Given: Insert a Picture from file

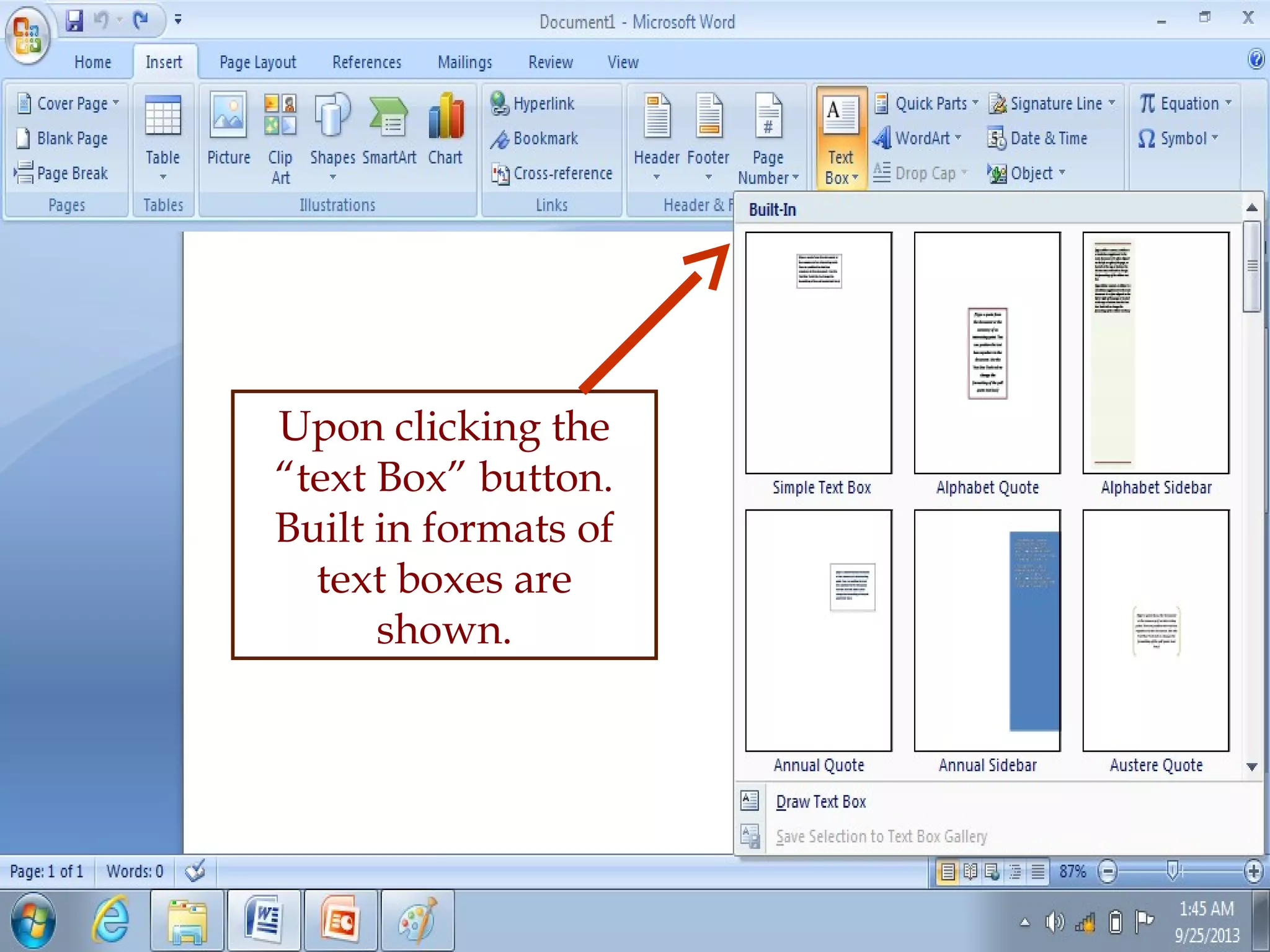Looking at the screenshot, I should coord(228,130).
